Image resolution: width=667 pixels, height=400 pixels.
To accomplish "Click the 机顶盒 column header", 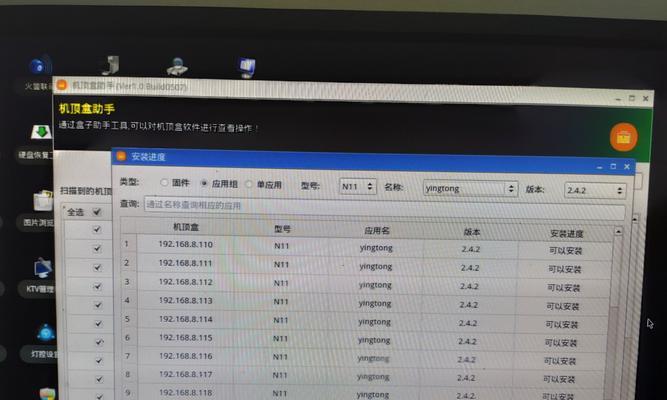I will click(186, 227).
